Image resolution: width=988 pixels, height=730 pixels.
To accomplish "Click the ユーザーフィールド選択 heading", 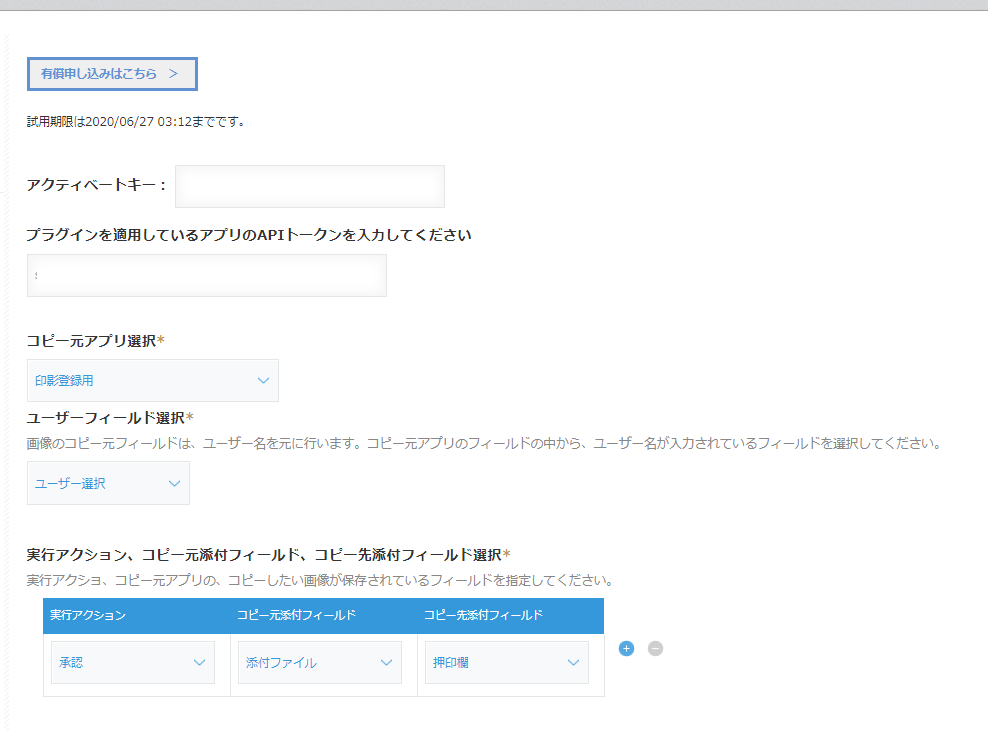I will 110,417.
